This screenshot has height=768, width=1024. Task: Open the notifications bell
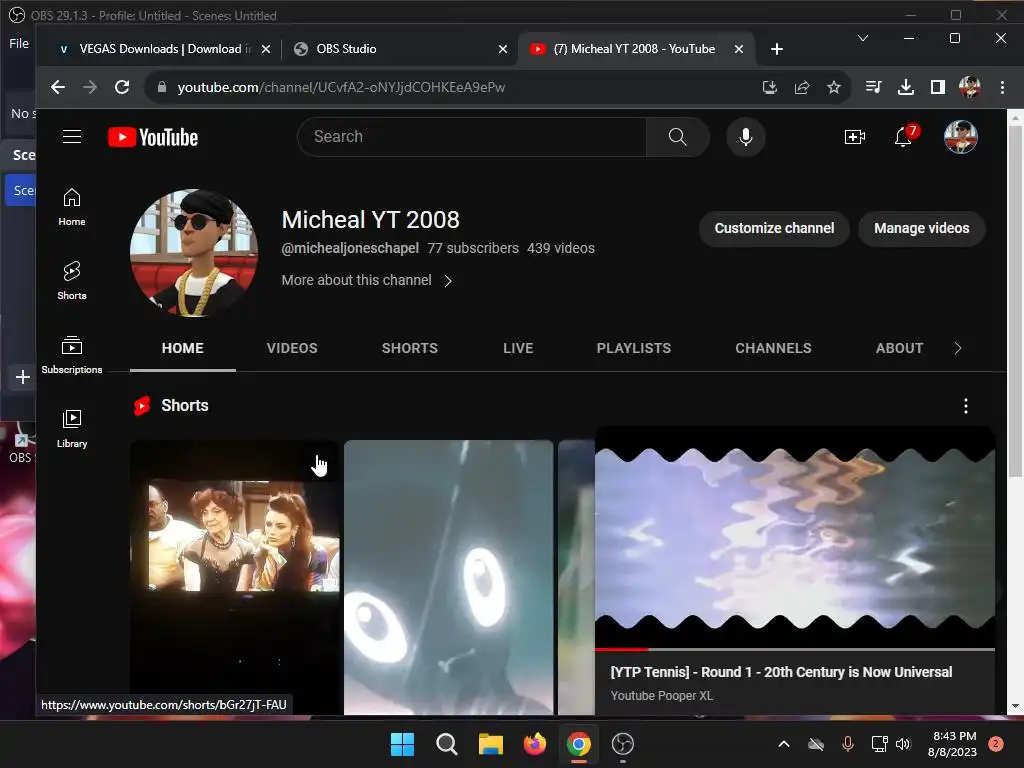(903, 136)
